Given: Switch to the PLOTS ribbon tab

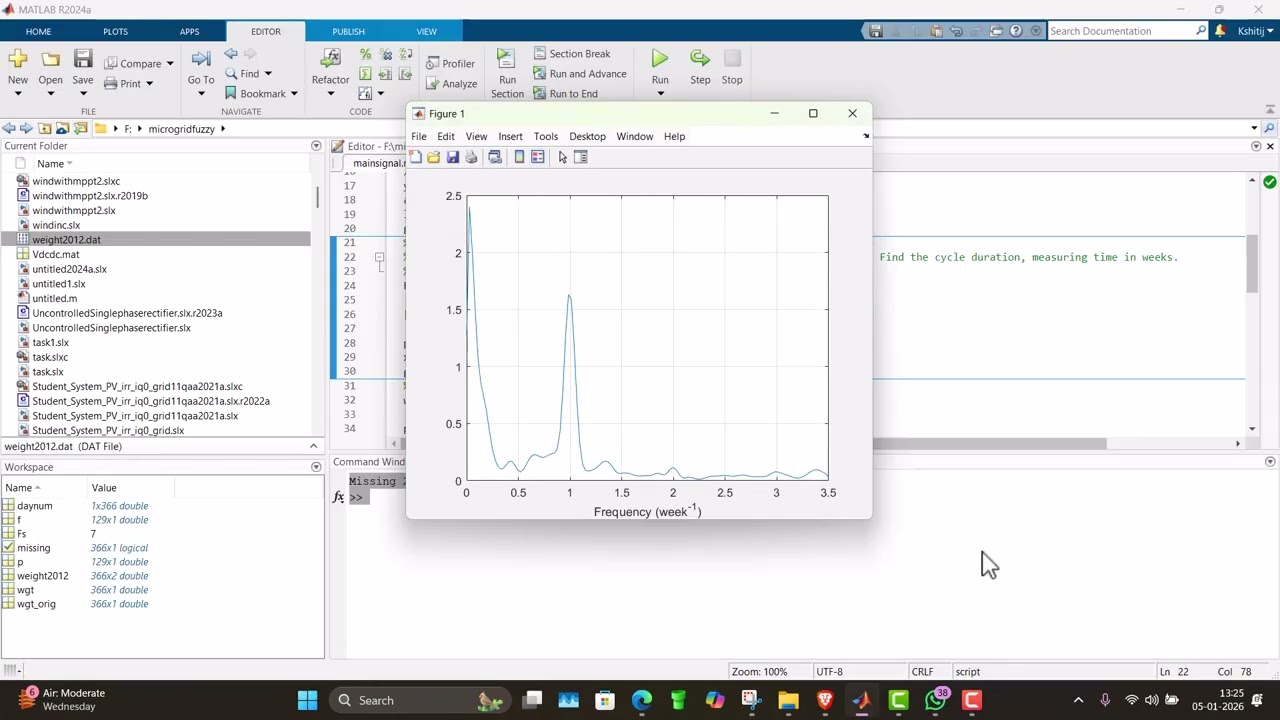Looking at the screenshot, I should tap(115, 31).
